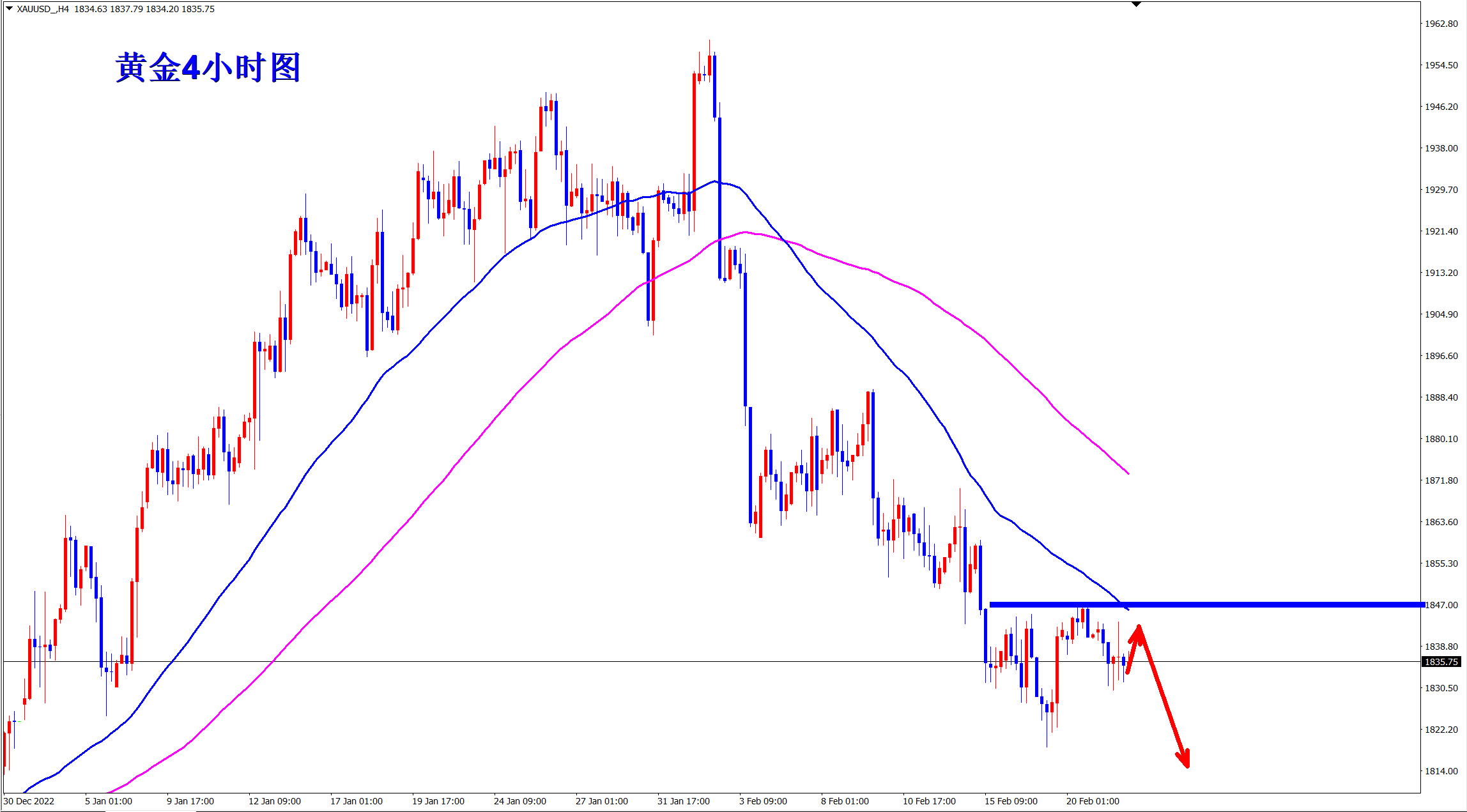Expand the XAUUSD chart dropdown triangle
The height and width of the screenshot is (812, 1467).
[9, 8]
